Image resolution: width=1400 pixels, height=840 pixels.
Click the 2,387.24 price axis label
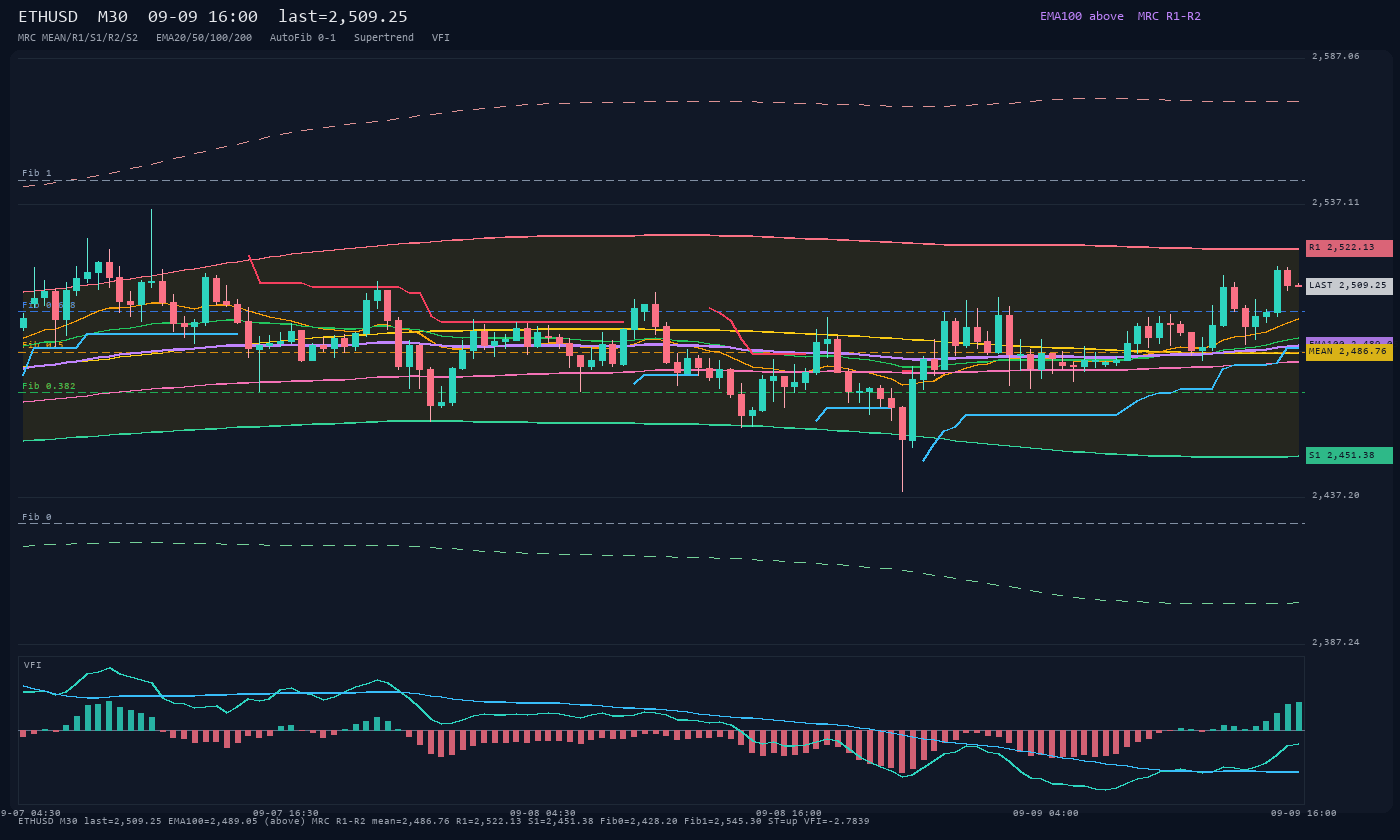tap(1336, 642)
